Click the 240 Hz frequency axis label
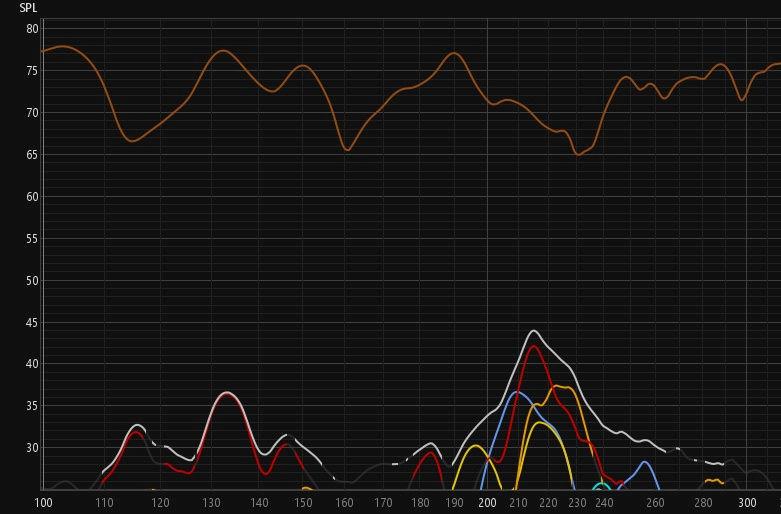Viewport: 781px width, 514px height. [x=603, y=503]
